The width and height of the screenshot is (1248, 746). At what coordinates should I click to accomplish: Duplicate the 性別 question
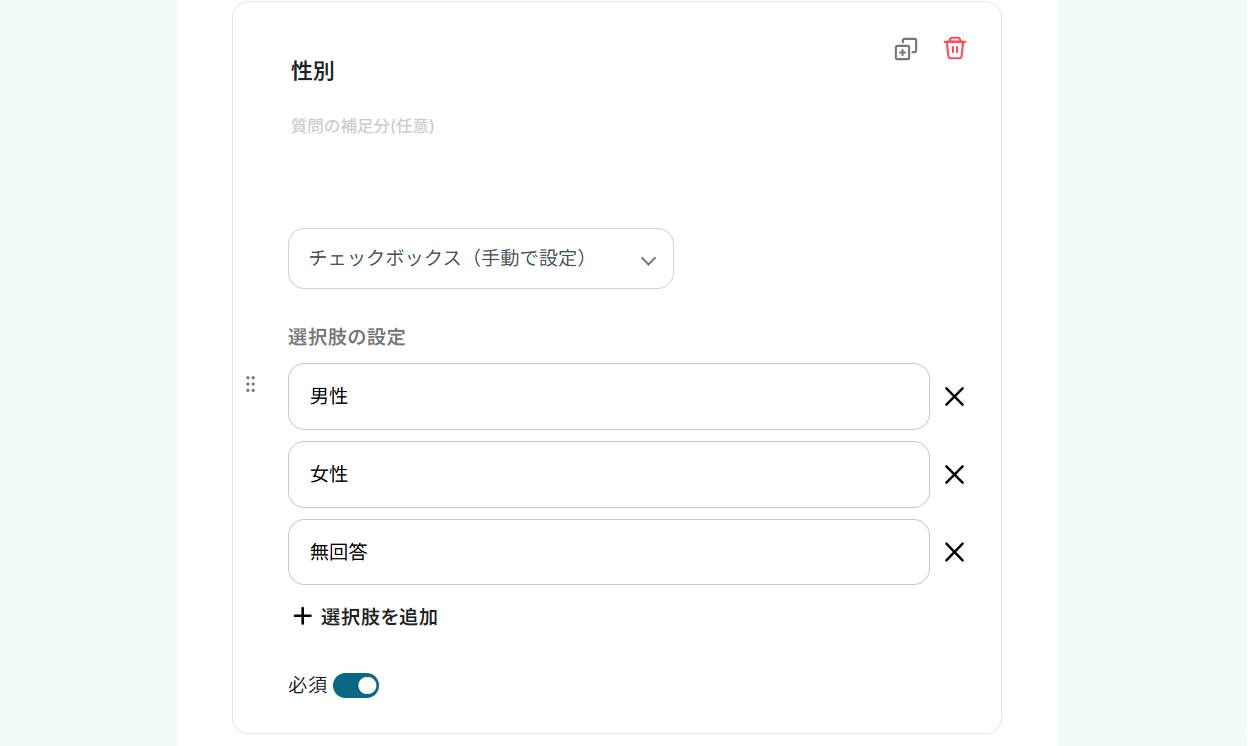point(905,49)
